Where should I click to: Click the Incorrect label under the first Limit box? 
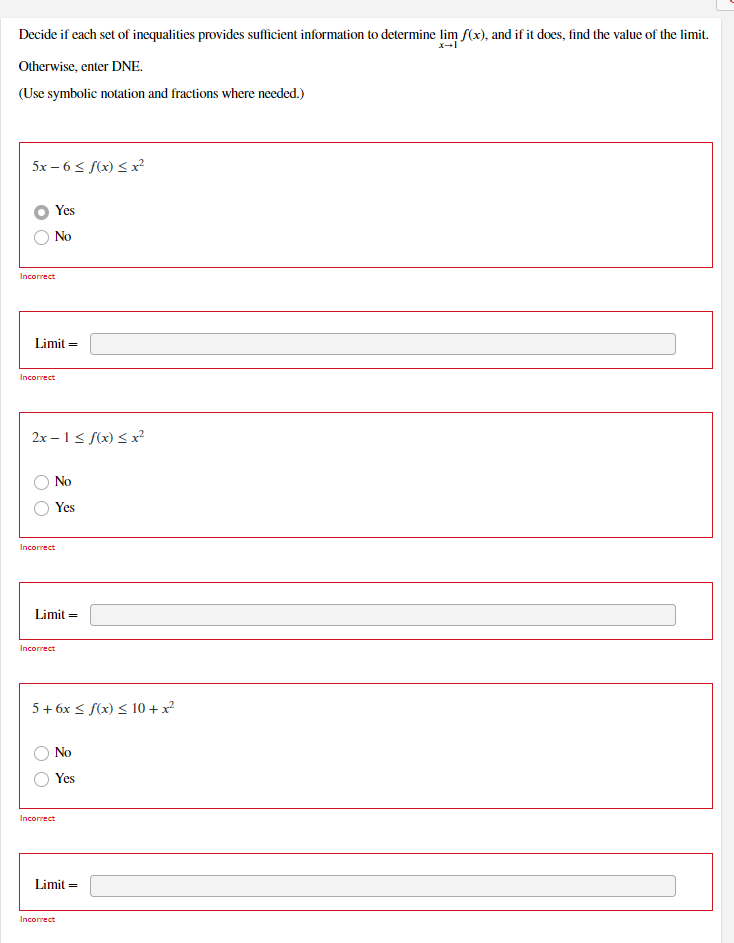[36, 377]
